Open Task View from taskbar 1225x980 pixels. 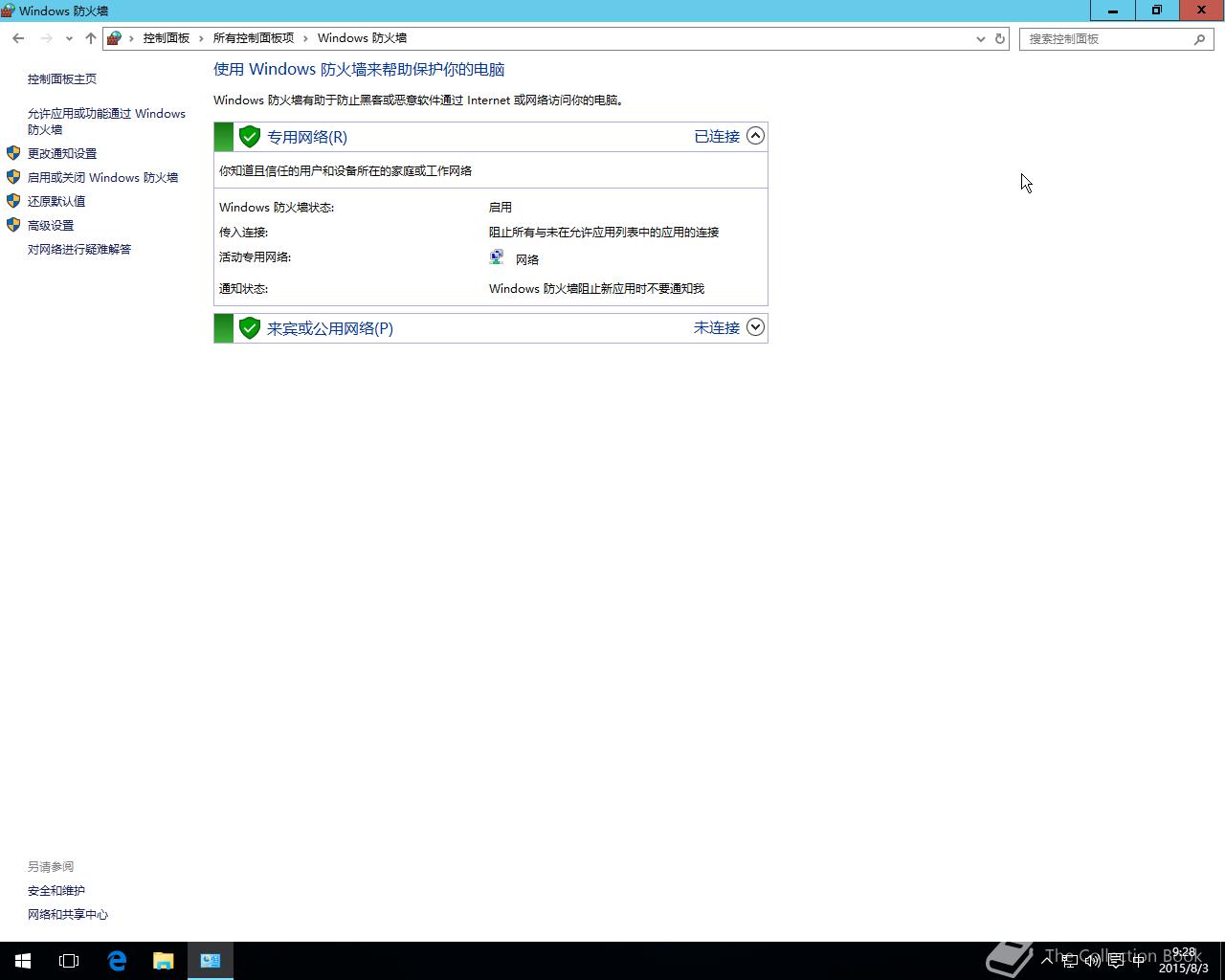tap(69, 961)
